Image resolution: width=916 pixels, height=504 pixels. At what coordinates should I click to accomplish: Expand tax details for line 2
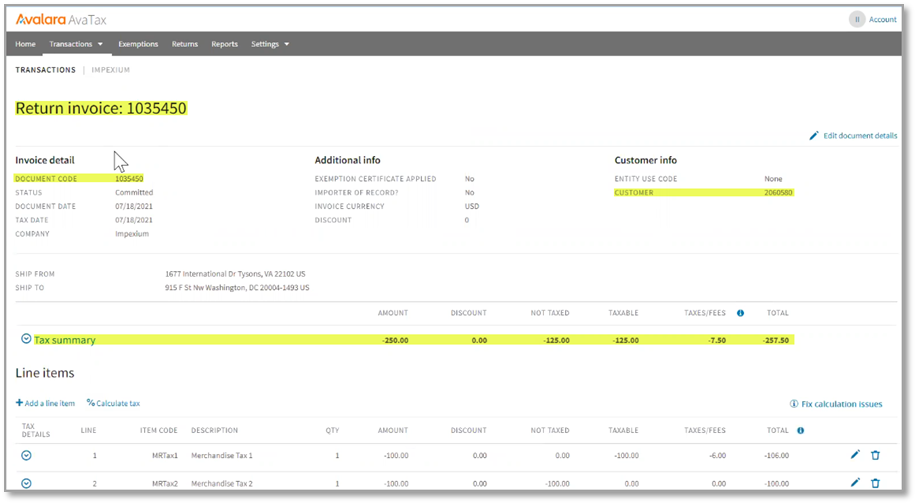coord(26,484)
